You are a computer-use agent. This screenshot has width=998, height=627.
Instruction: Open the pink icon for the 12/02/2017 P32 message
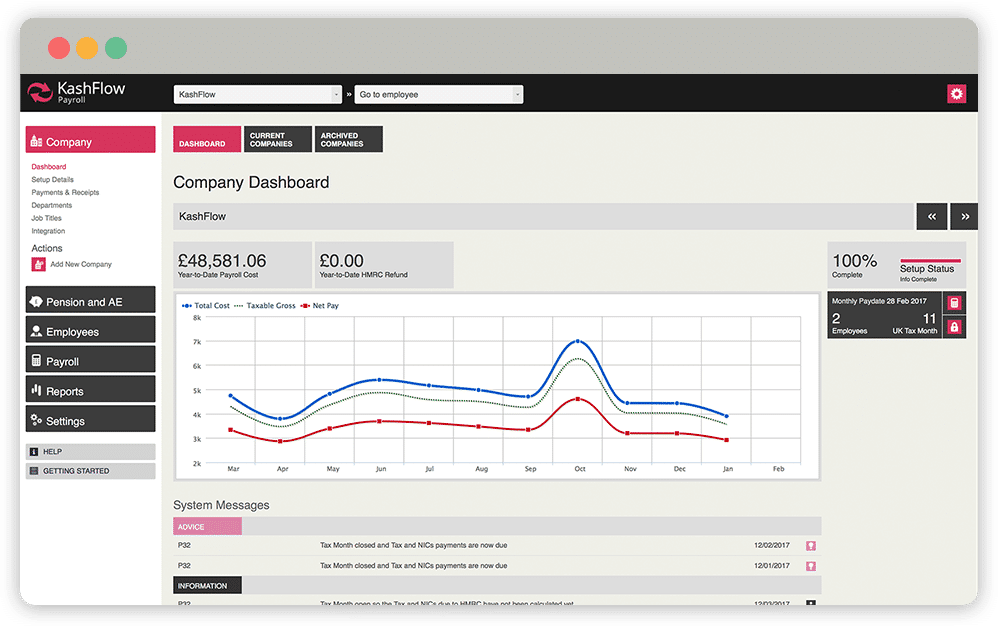pos(811,546)
